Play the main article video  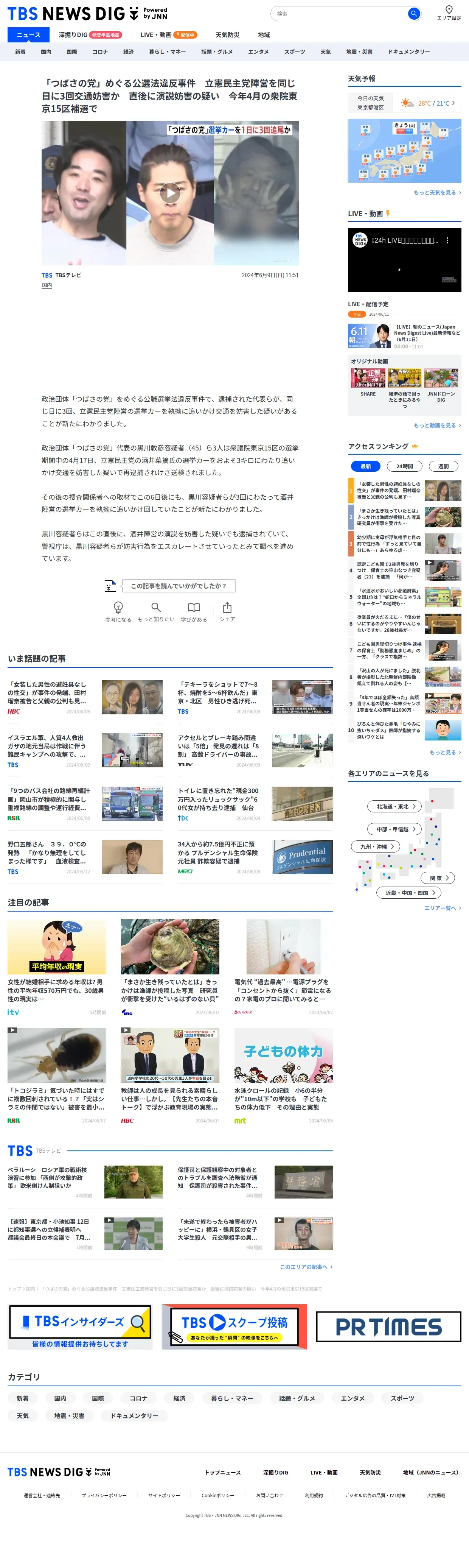[x=170, y=193]
